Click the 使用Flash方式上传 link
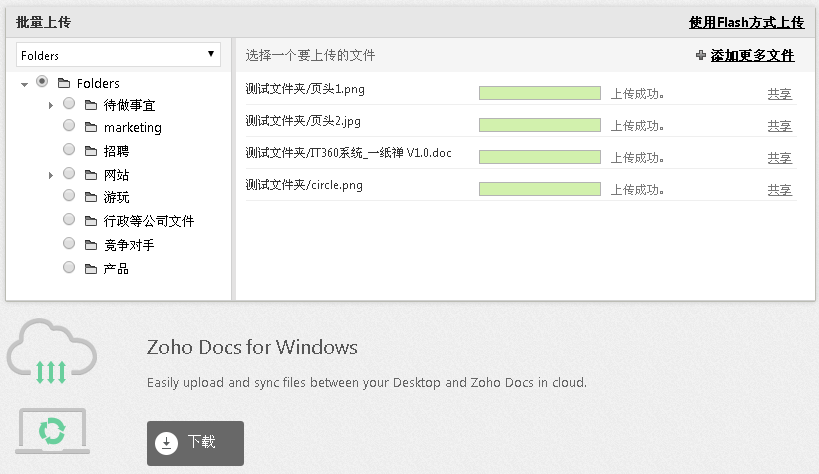Image resolution: width=819 pixels, height=474 pixels. (746, 22)
